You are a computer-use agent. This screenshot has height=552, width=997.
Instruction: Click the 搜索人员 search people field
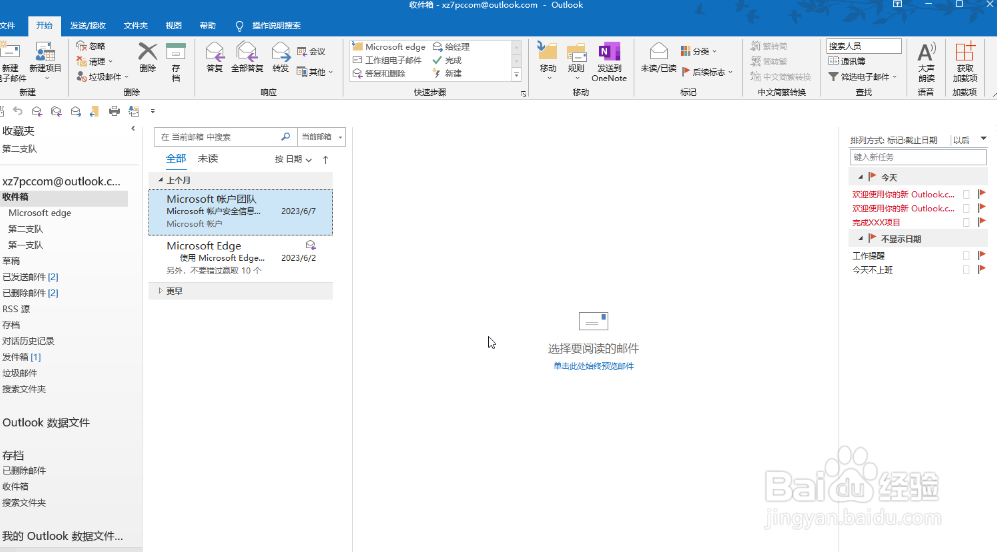point(863,46)
